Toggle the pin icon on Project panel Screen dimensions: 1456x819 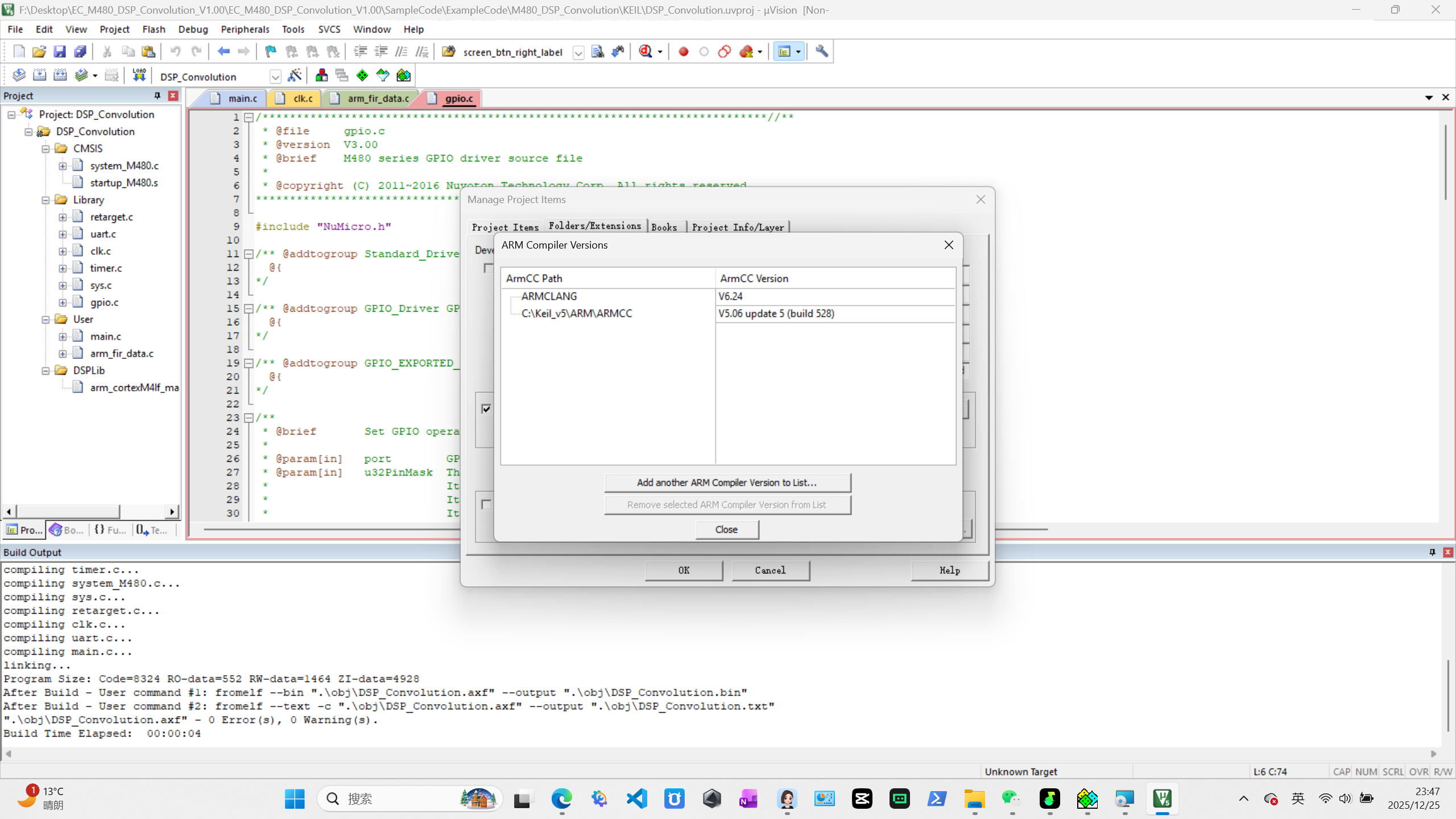pyautogui.click(x=158, y=96)
